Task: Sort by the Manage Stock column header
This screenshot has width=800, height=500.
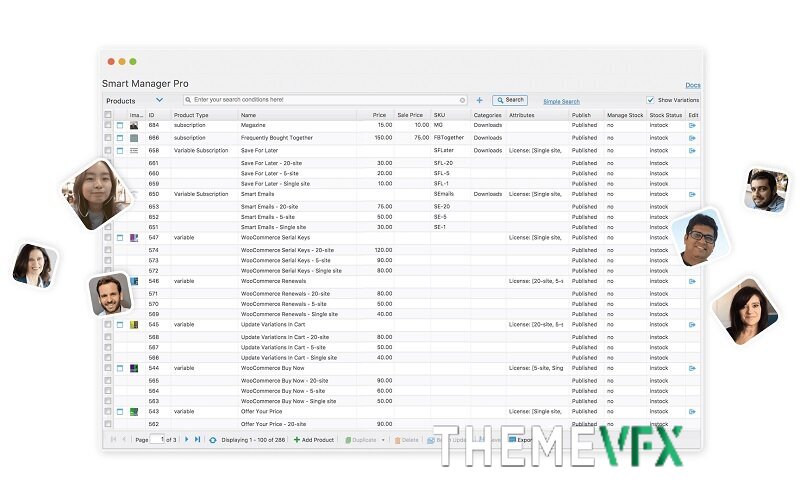Action: point(625,115)
